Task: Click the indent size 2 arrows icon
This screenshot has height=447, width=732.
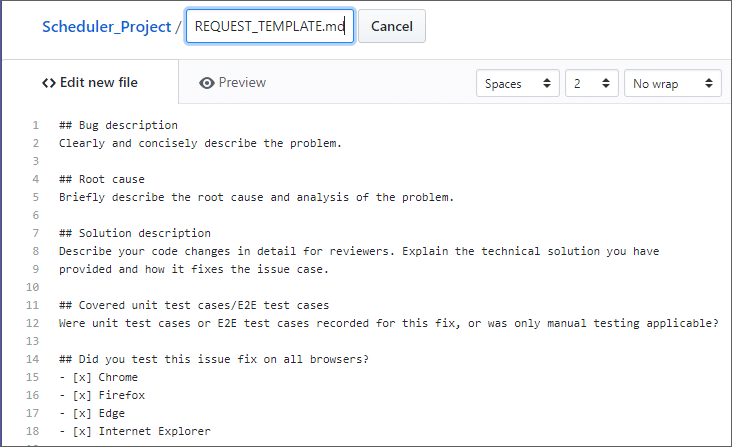Action: point(605,83)
